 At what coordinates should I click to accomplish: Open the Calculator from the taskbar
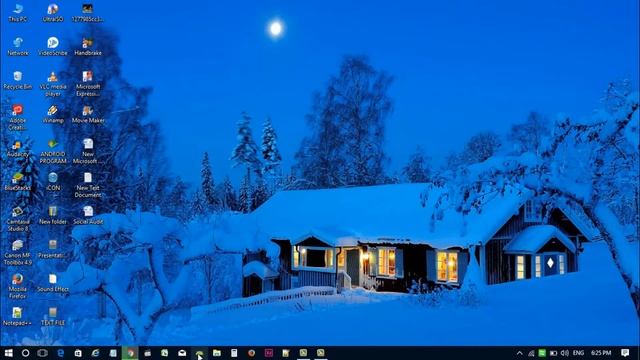[x=234, y=353]
